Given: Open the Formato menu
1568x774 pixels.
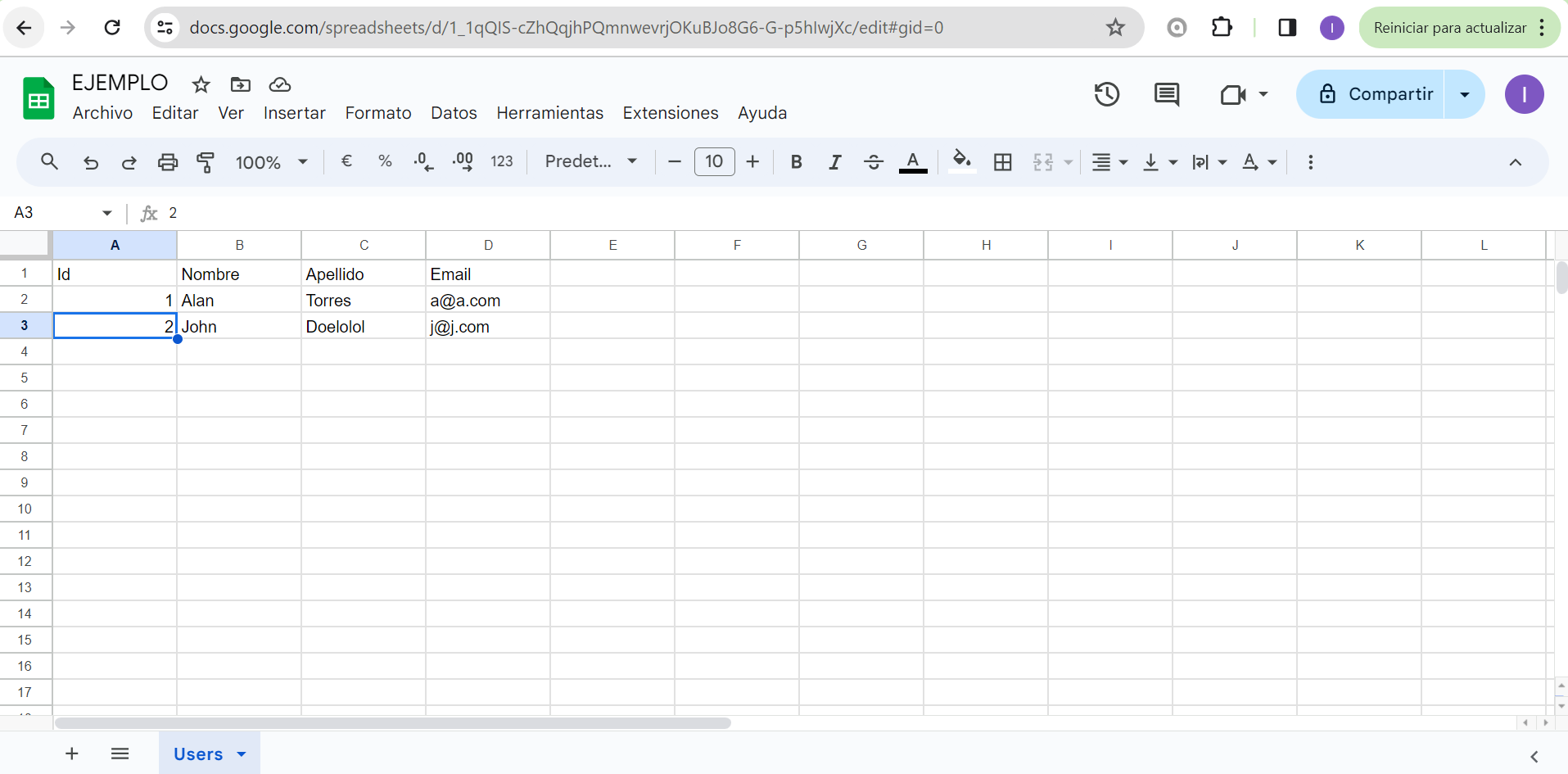Looking at the screenshot, I should coord(378,113).
